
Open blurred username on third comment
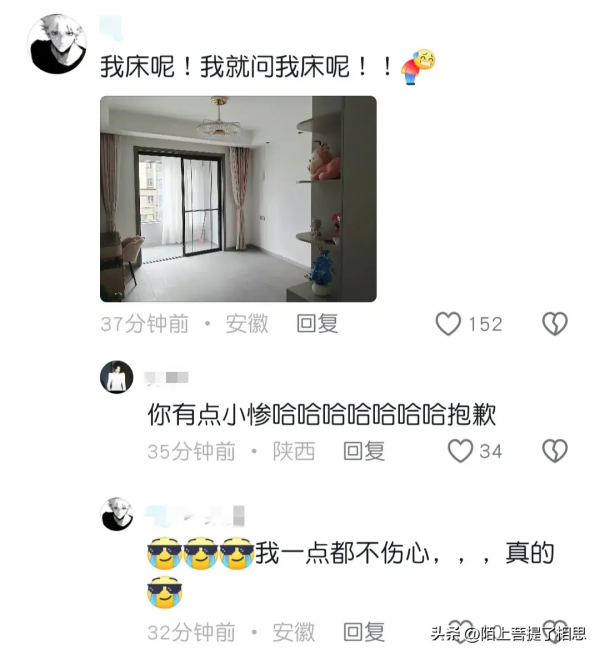(x=195, y=515)
